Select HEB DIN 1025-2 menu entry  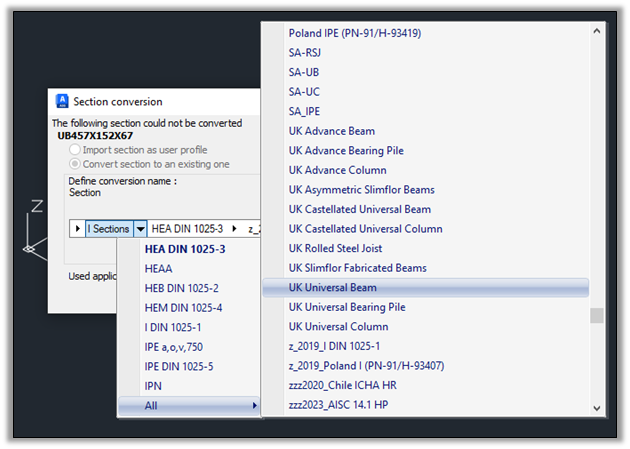(189, 288)
